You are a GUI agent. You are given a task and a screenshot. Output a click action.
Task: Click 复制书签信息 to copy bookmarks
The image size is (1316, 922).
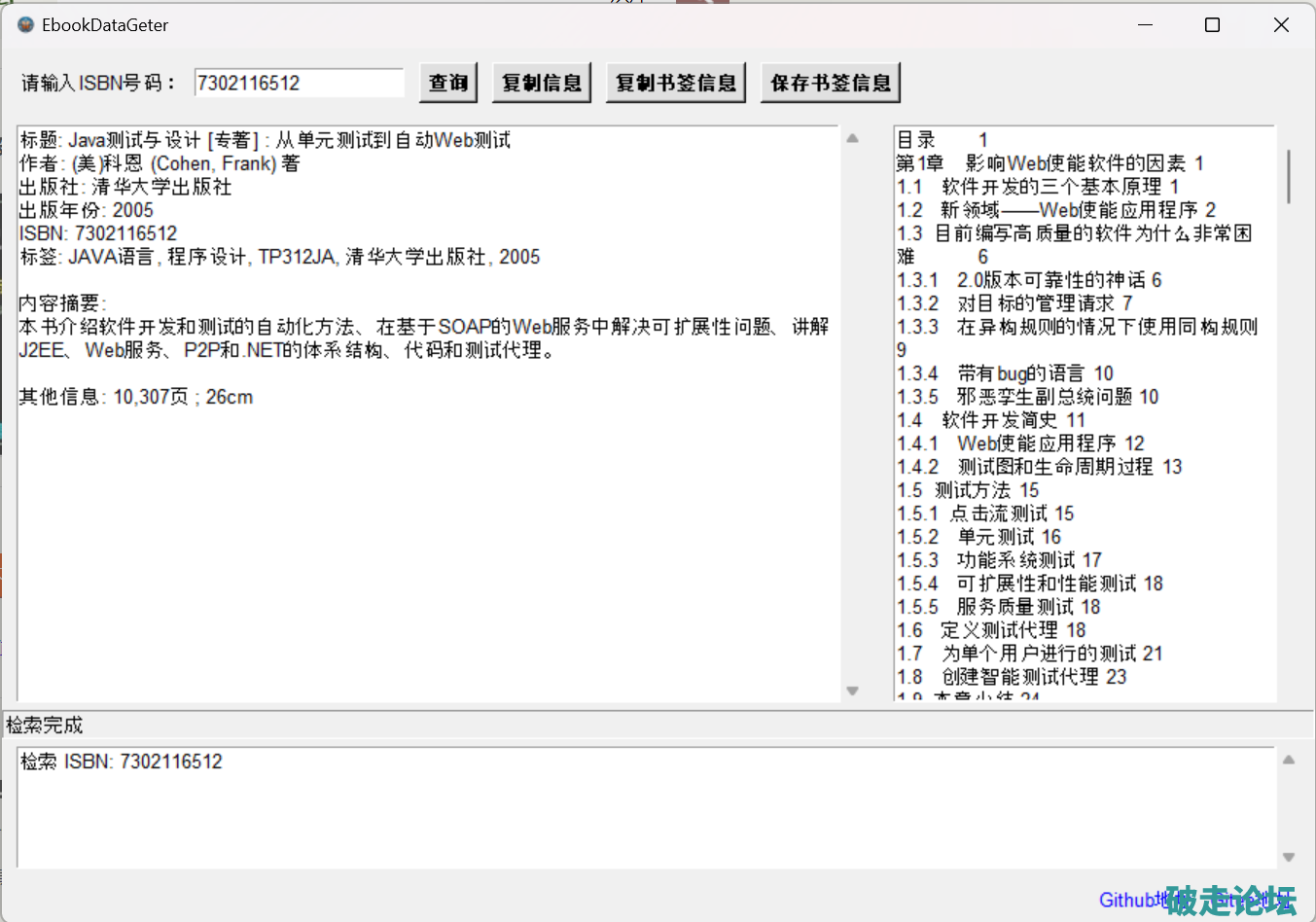[x=676, y=83]
